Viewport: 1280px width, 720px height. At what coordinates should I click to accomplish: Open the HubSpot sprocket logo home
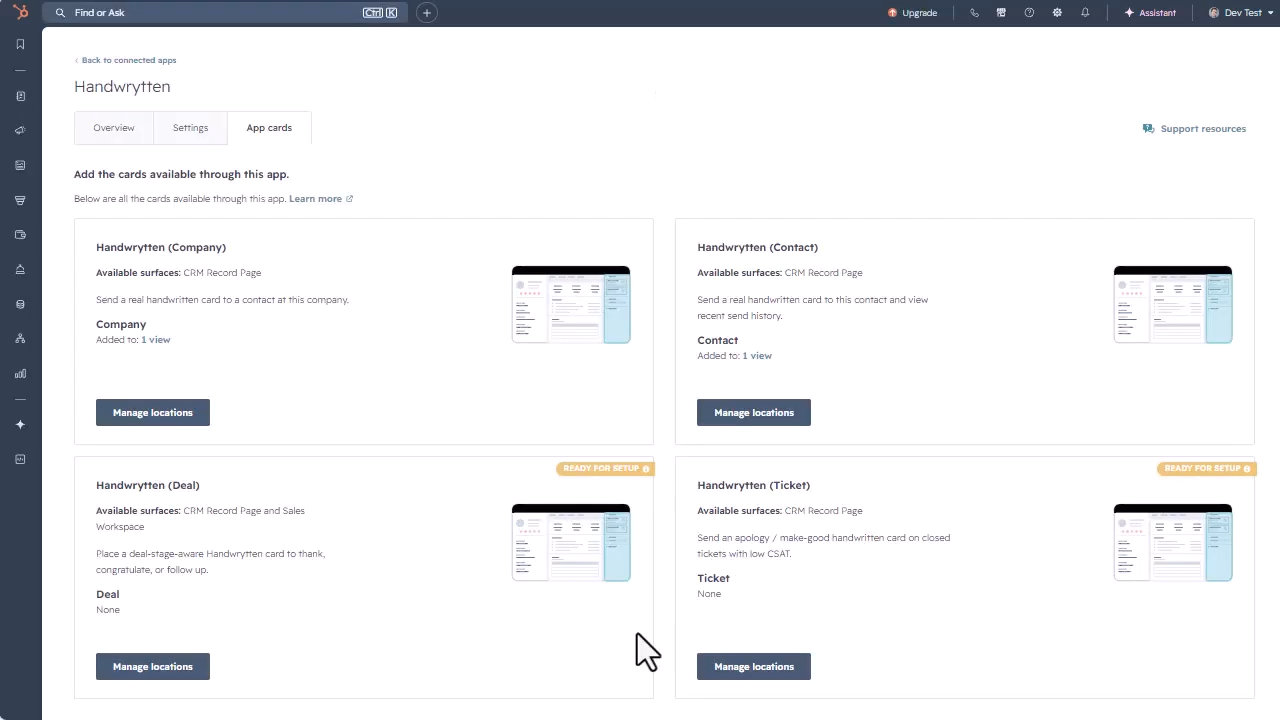click(x=20, y=13)
